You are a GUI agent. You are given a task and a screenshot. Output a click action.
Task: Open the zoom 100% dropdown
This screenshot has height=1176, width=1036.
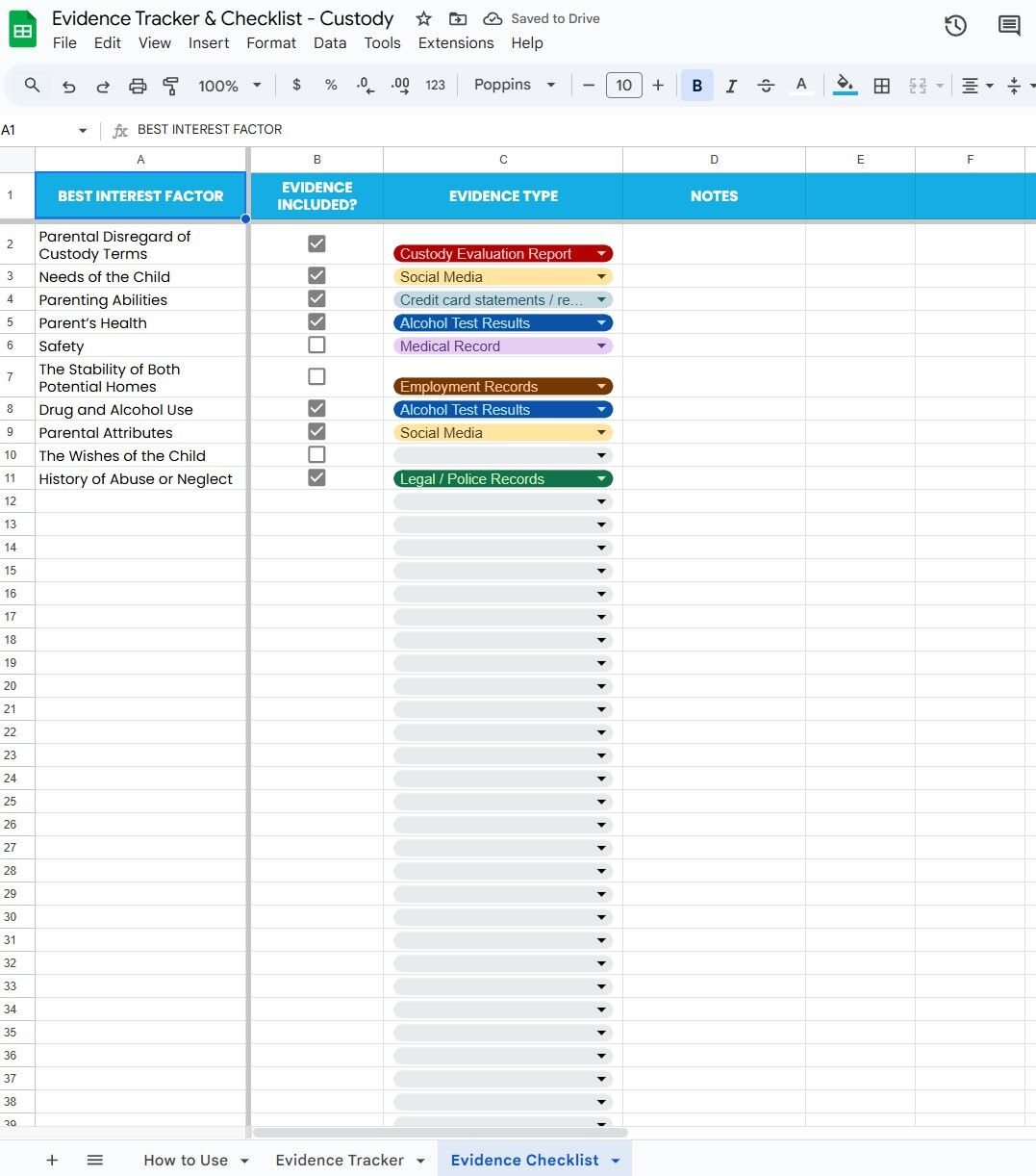click(x=230, y=86)
